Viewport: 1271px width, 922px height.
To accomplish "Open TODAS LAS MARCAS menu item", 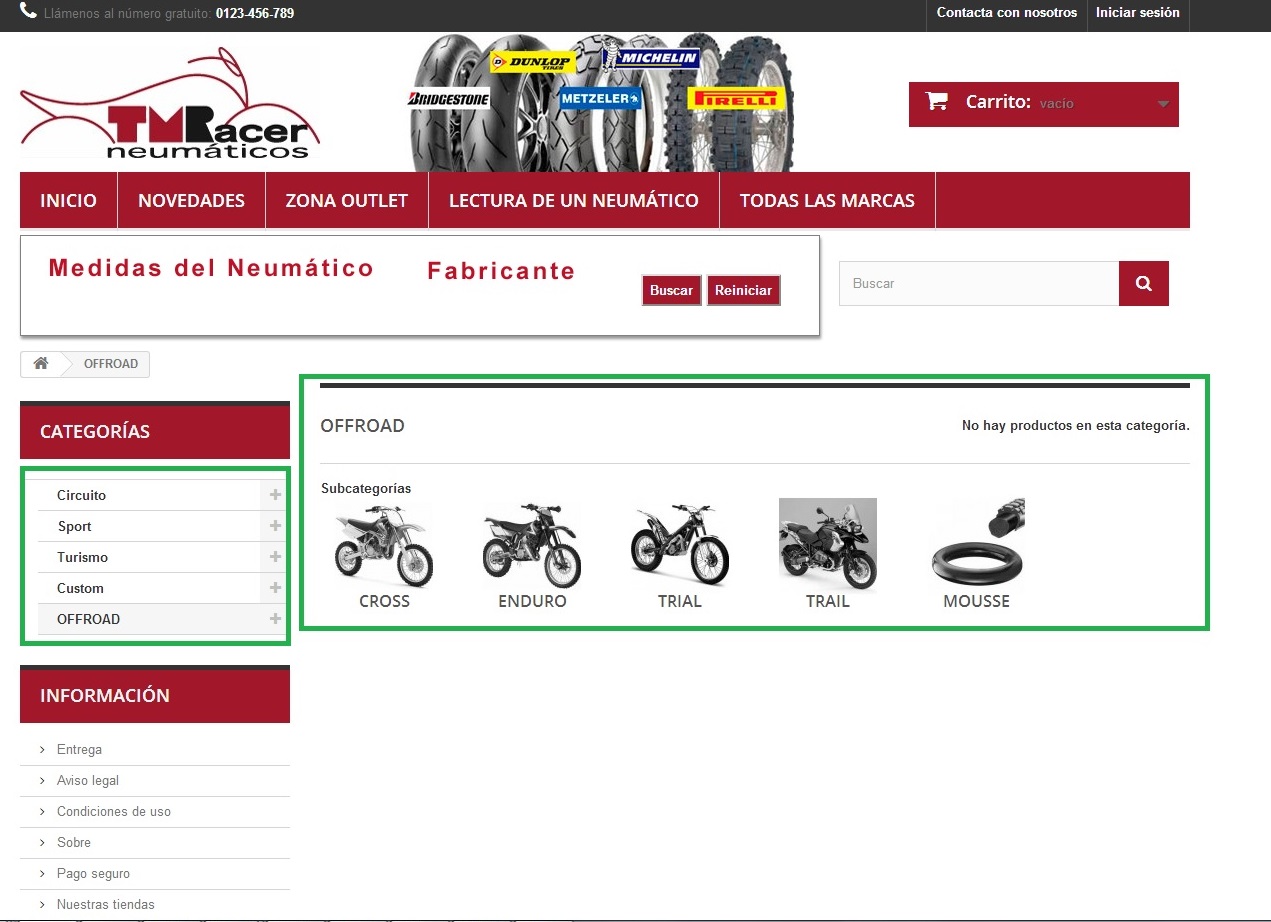I will coord(827,200).
